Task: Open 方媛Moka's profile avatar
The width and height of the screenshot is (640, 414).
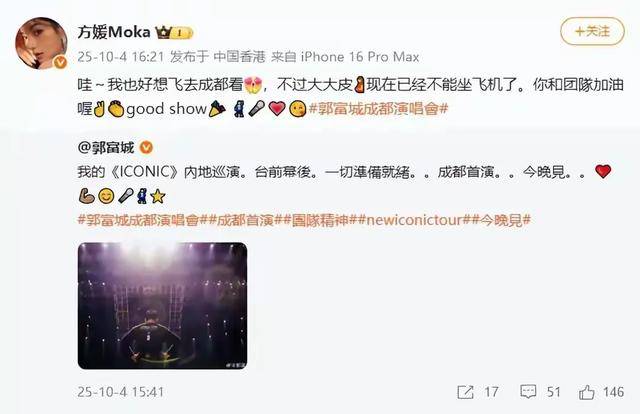Action: click(41, 43)
